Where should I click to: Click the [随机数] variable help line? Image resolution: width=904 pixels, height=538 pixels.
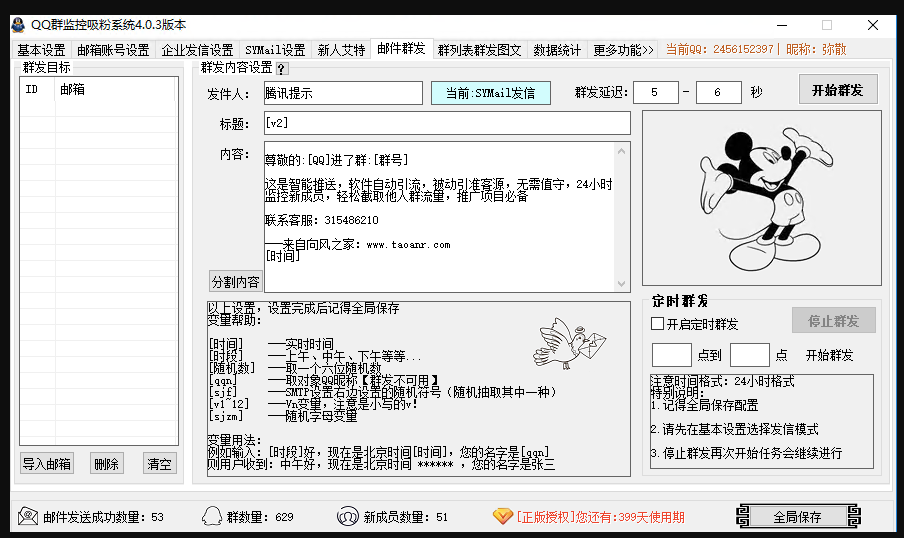295,368
